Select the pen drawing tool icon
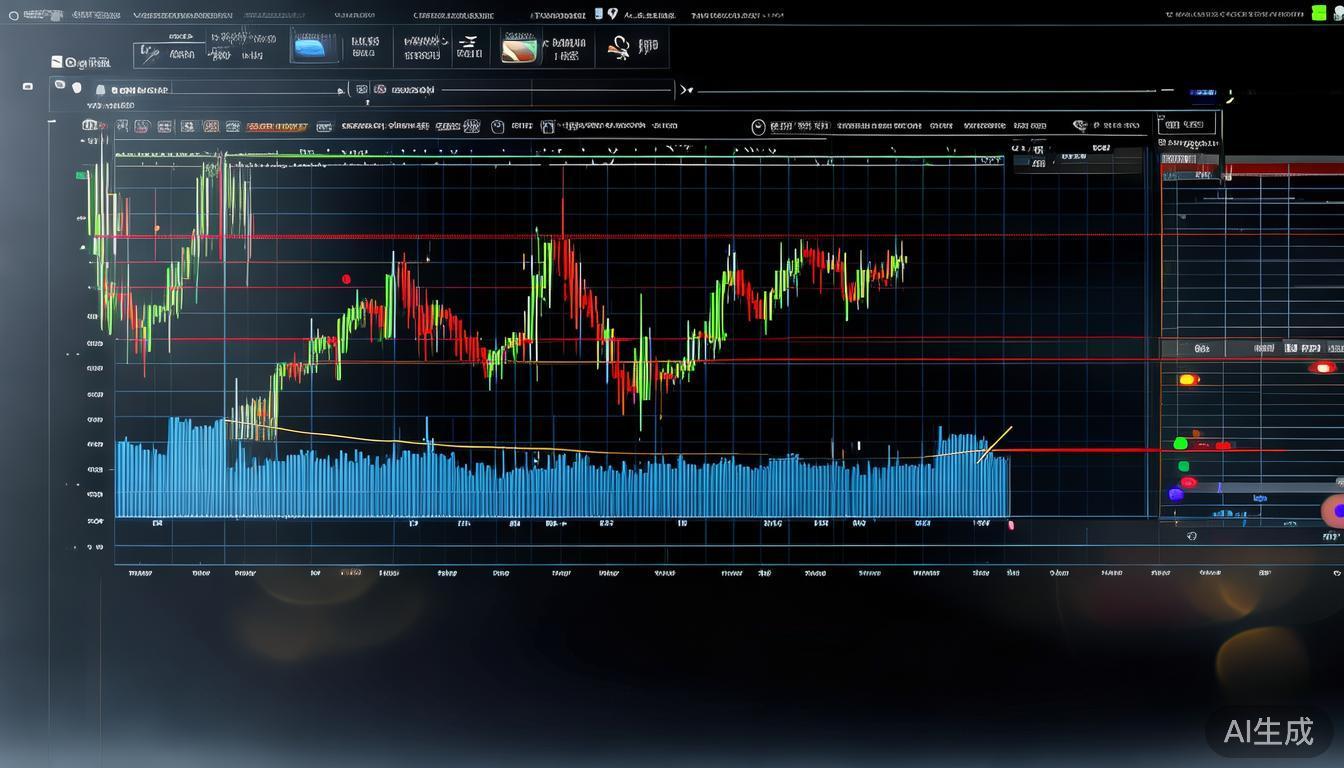The width and height of the screenshot is (1344, 768). [150, 53]
